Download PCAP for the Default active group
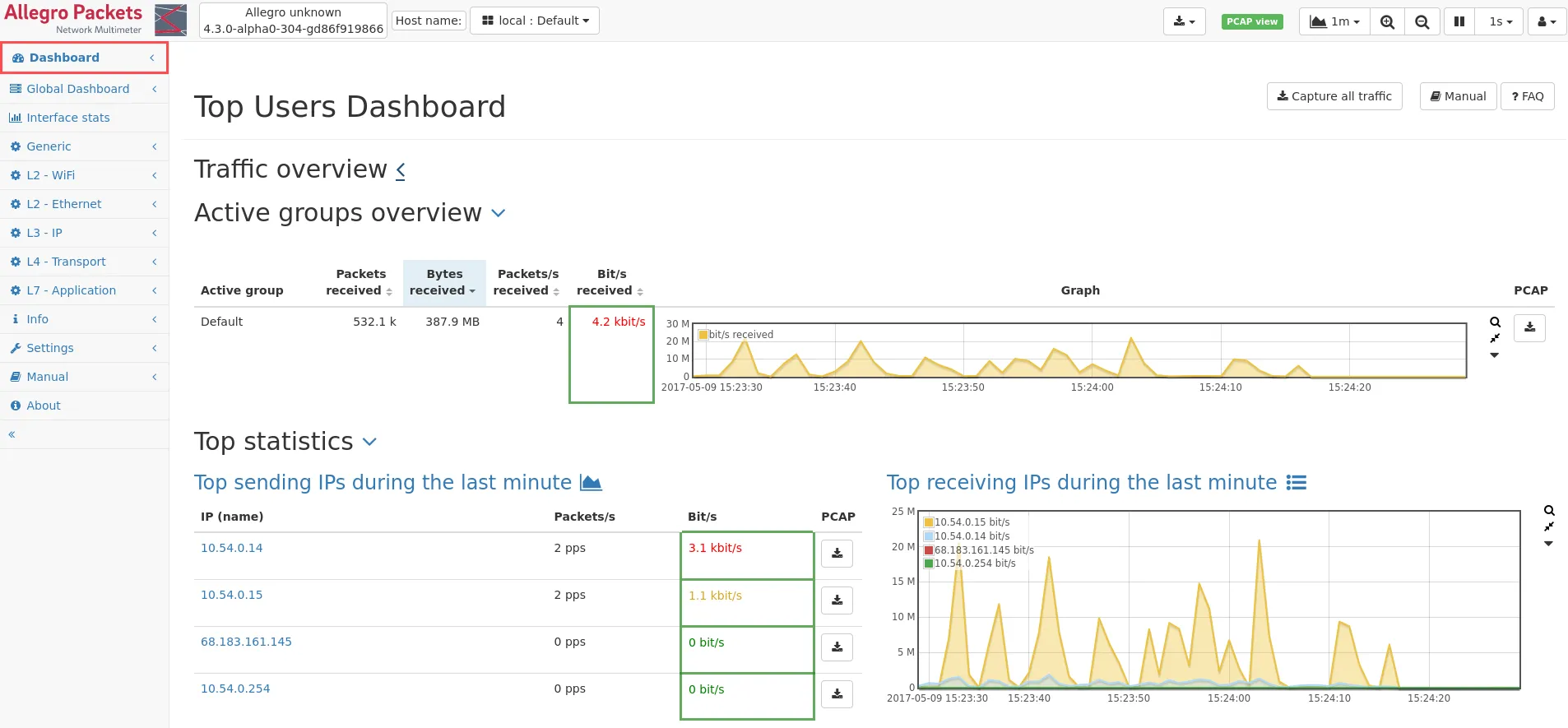Image resolution: width=1568 pixels, height=728 pixels. (1529, 327)
